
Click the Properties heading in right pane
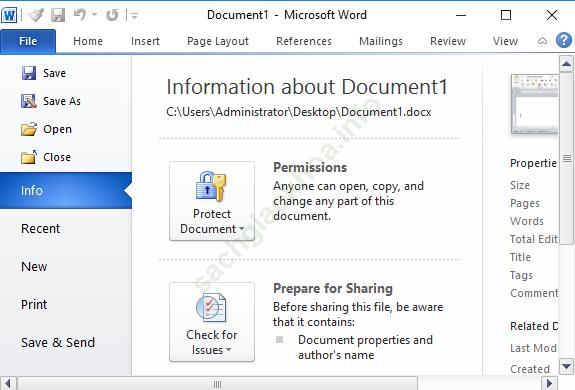[x=534, y=163]
